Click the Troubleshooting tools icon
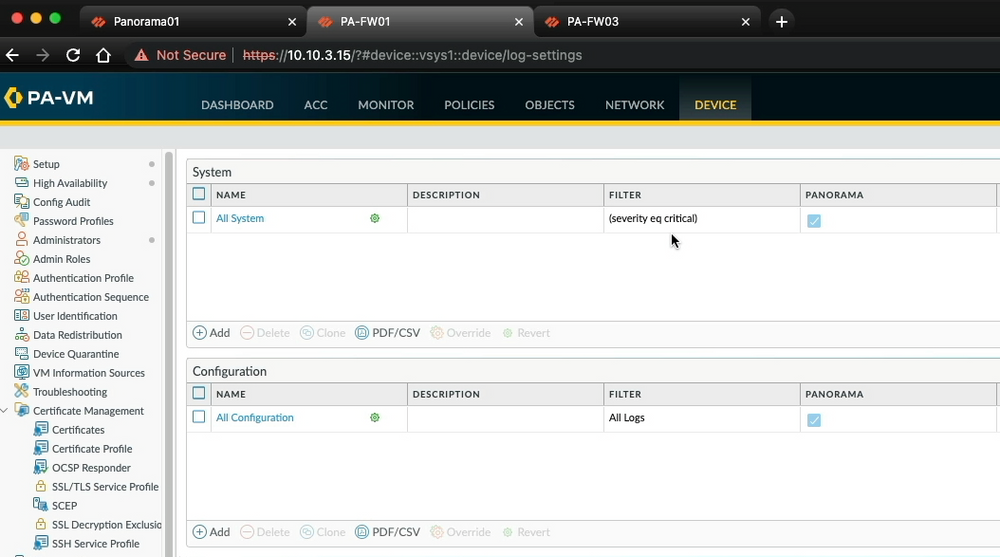The image size is (1000, 557). pyautogui.click(x=21, y=392)
